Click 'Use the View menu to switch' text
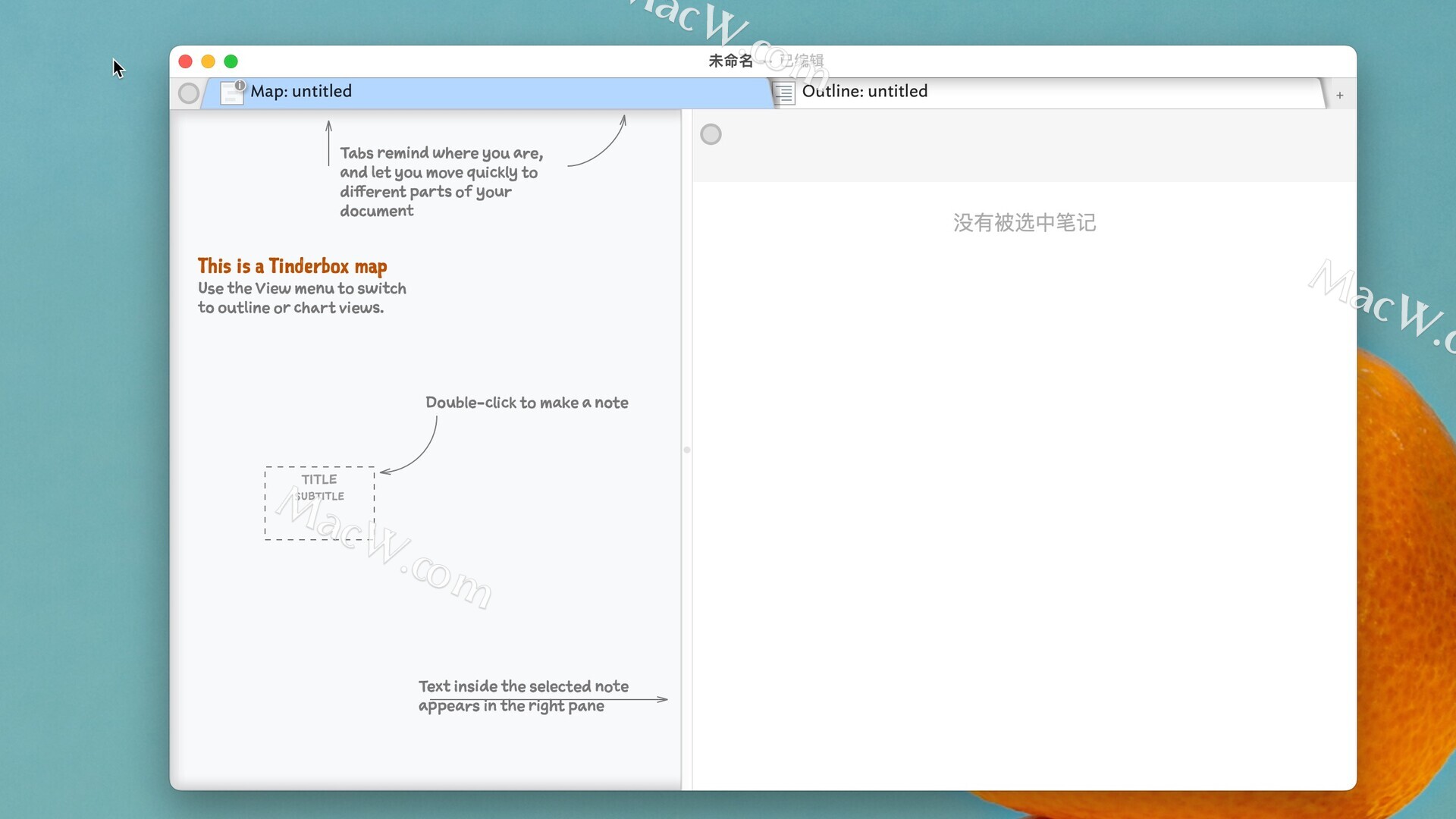 [302, 298]
